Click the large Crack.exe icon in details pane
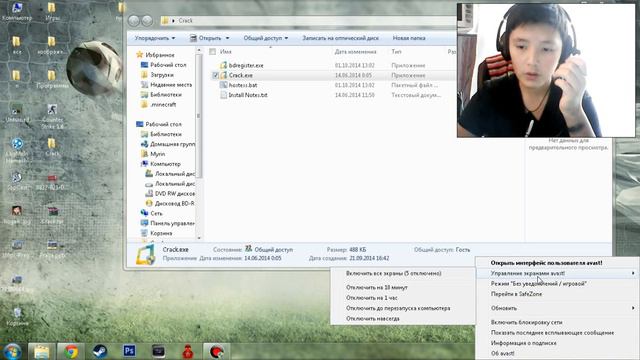Viewport: 640px width, 360px height. [x=145, y=254]
